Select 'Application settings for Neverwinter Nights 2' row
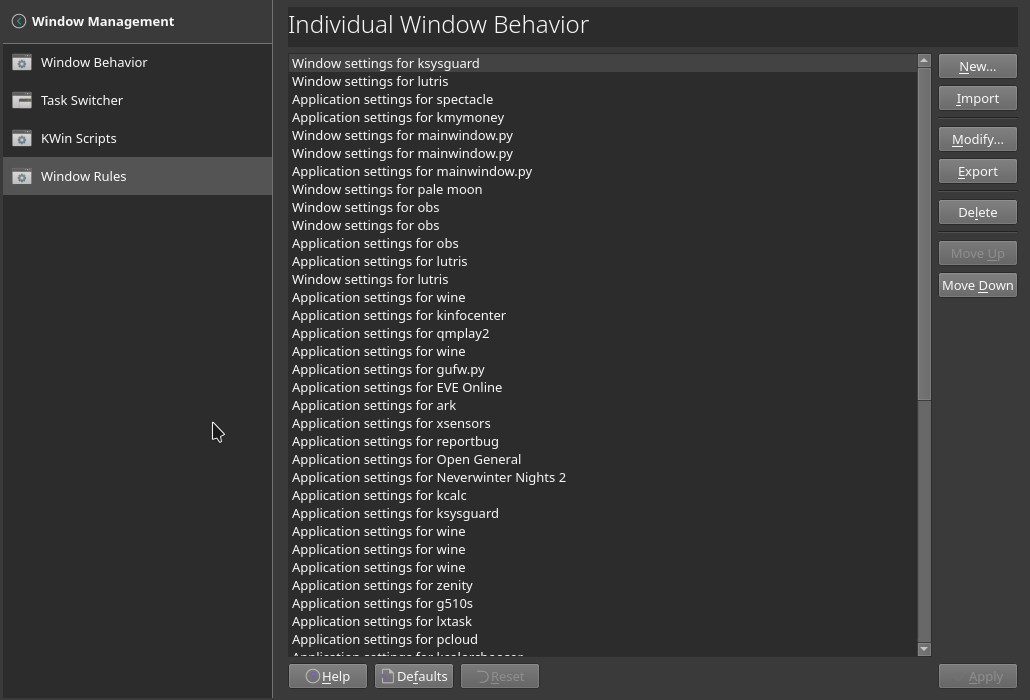Viewport: 1030px width, 700px height. [603, 477]
